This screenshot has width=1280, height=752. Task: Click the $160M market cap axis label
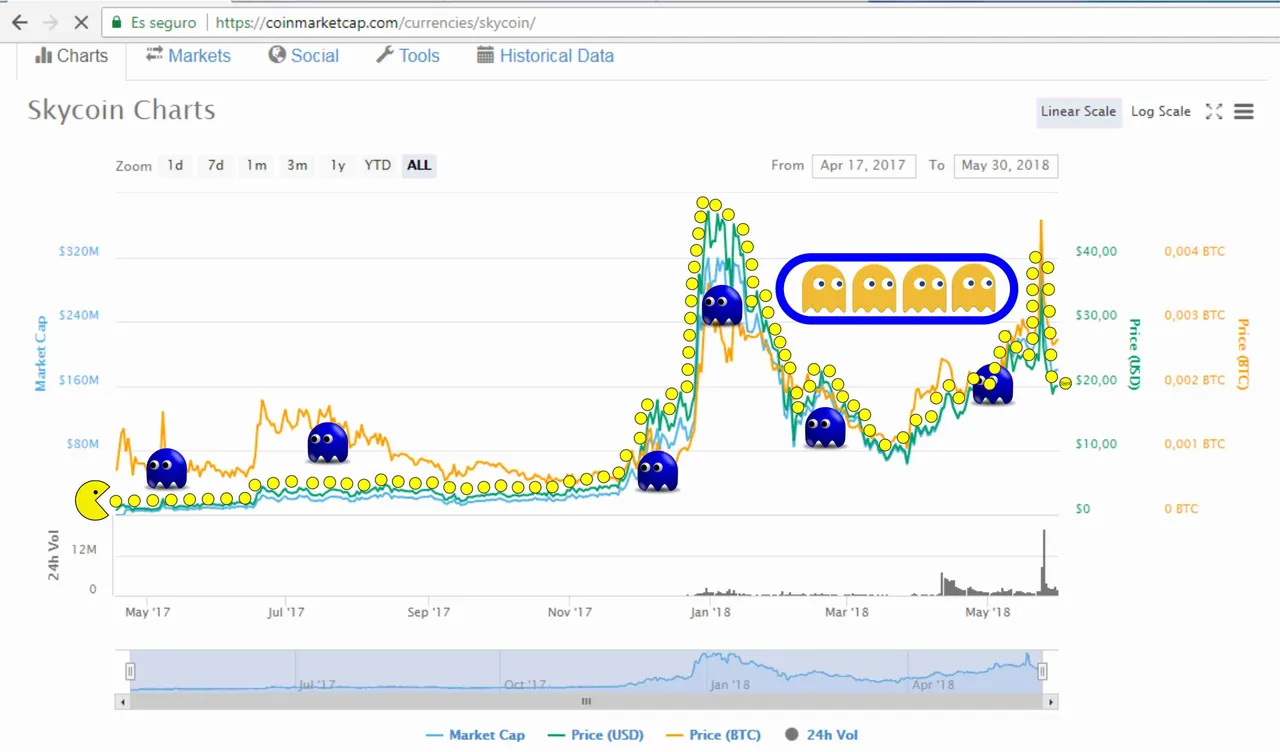click(x=79, y=380)
